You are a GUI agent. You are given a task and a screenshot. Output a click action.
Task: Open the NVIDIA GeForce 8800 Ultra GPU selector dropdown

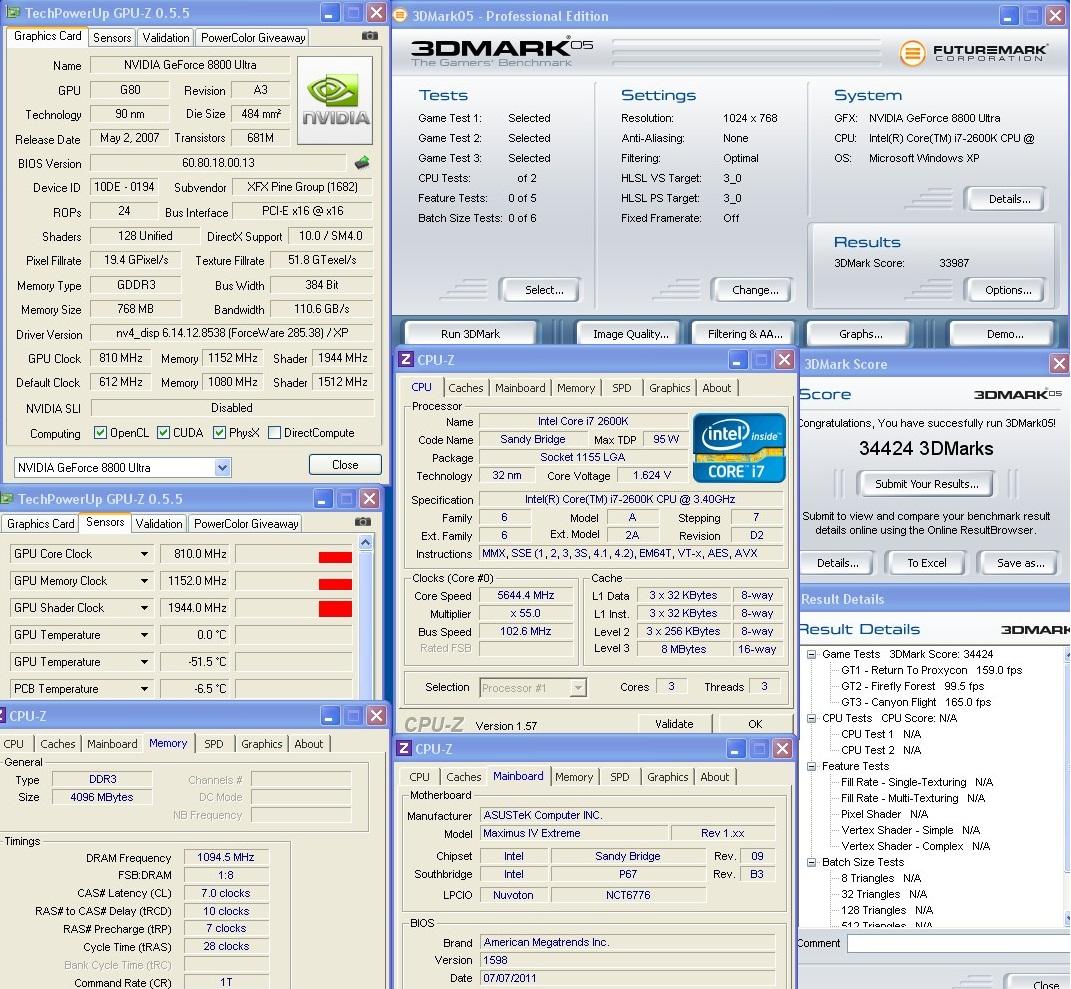[222, 467]
